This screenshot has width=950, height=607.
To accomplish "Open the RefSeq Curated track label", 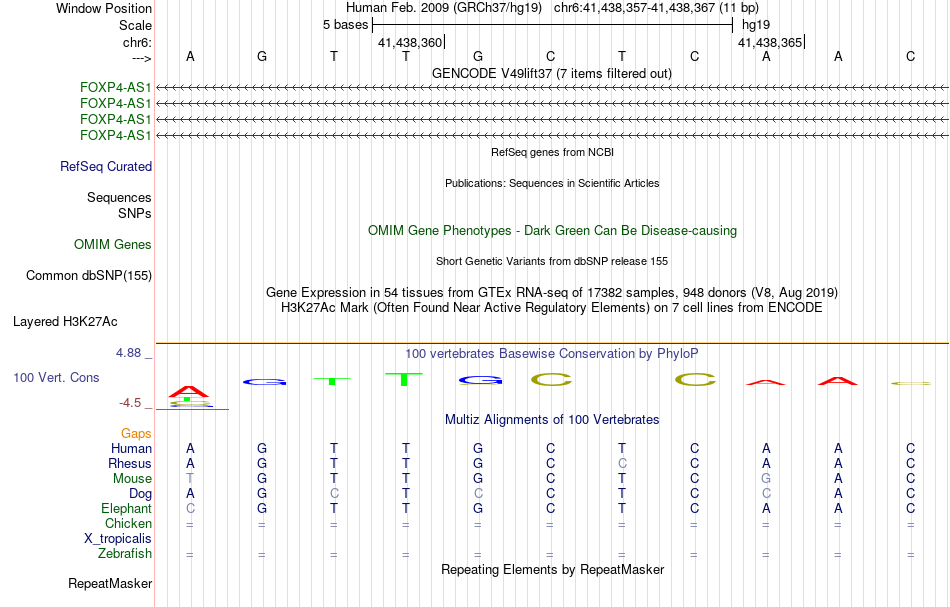I will (106, 167).
